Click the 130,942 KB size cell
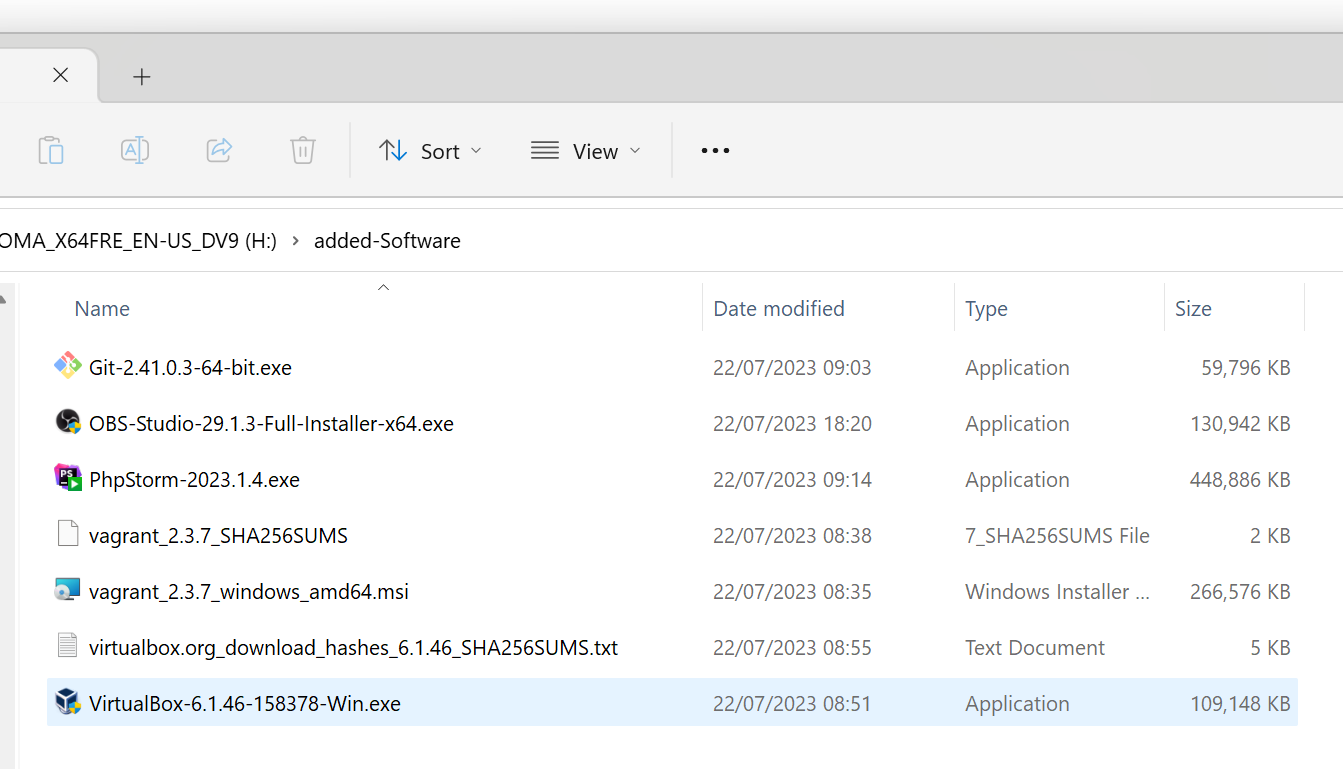This screenshot has width=1343, height=769. click(1240, 424)
